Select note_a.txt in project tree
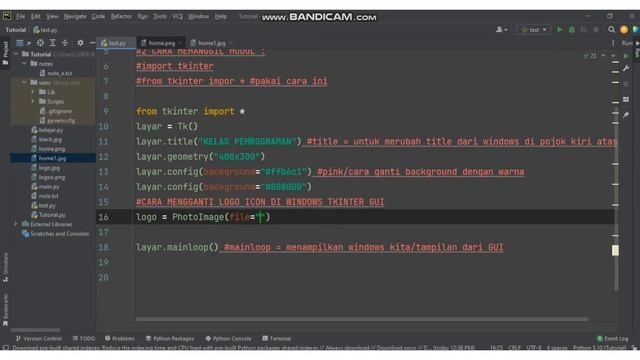This screenshot has height=360, width=640. (x=56, y=73)
